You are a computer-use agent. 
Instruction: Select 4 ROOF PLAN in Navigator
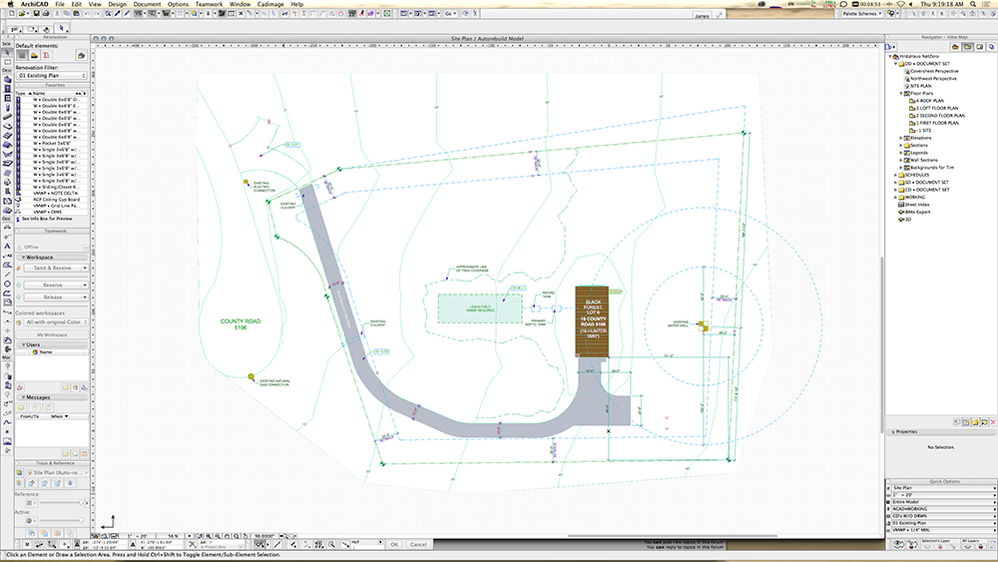[929, 101]
